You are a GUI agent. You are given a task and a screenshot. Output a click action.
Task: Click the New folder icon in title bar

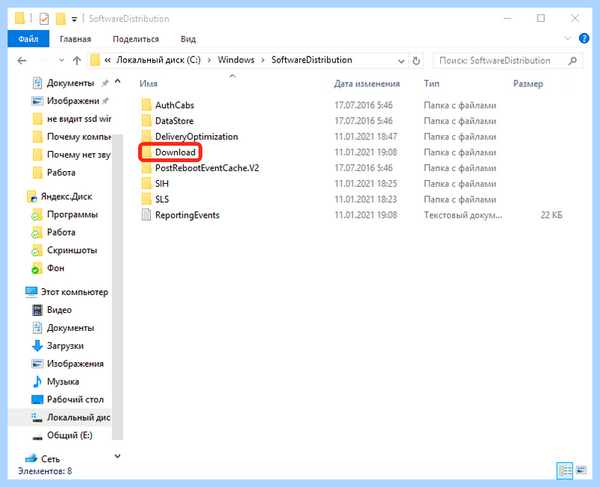click(60, 18)
